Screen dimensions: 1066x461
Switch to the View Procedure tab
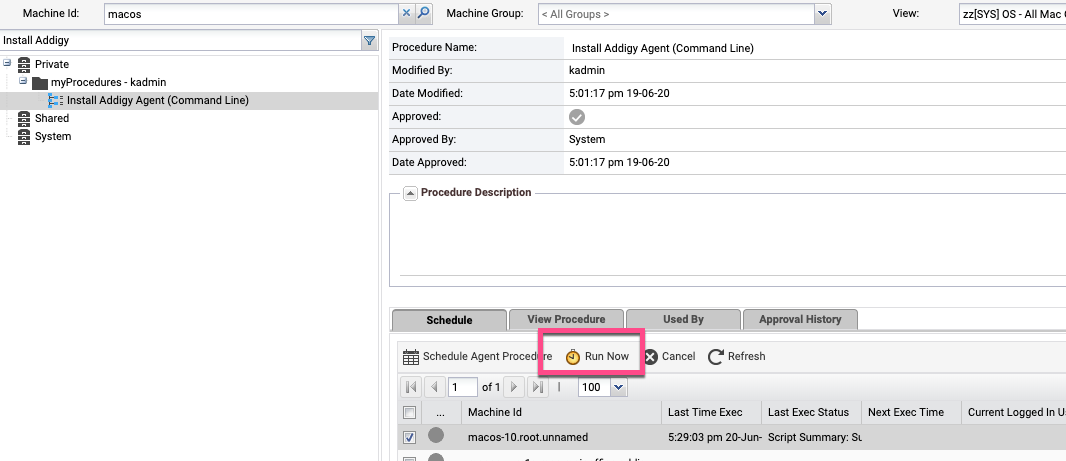[x=566, y=319]
